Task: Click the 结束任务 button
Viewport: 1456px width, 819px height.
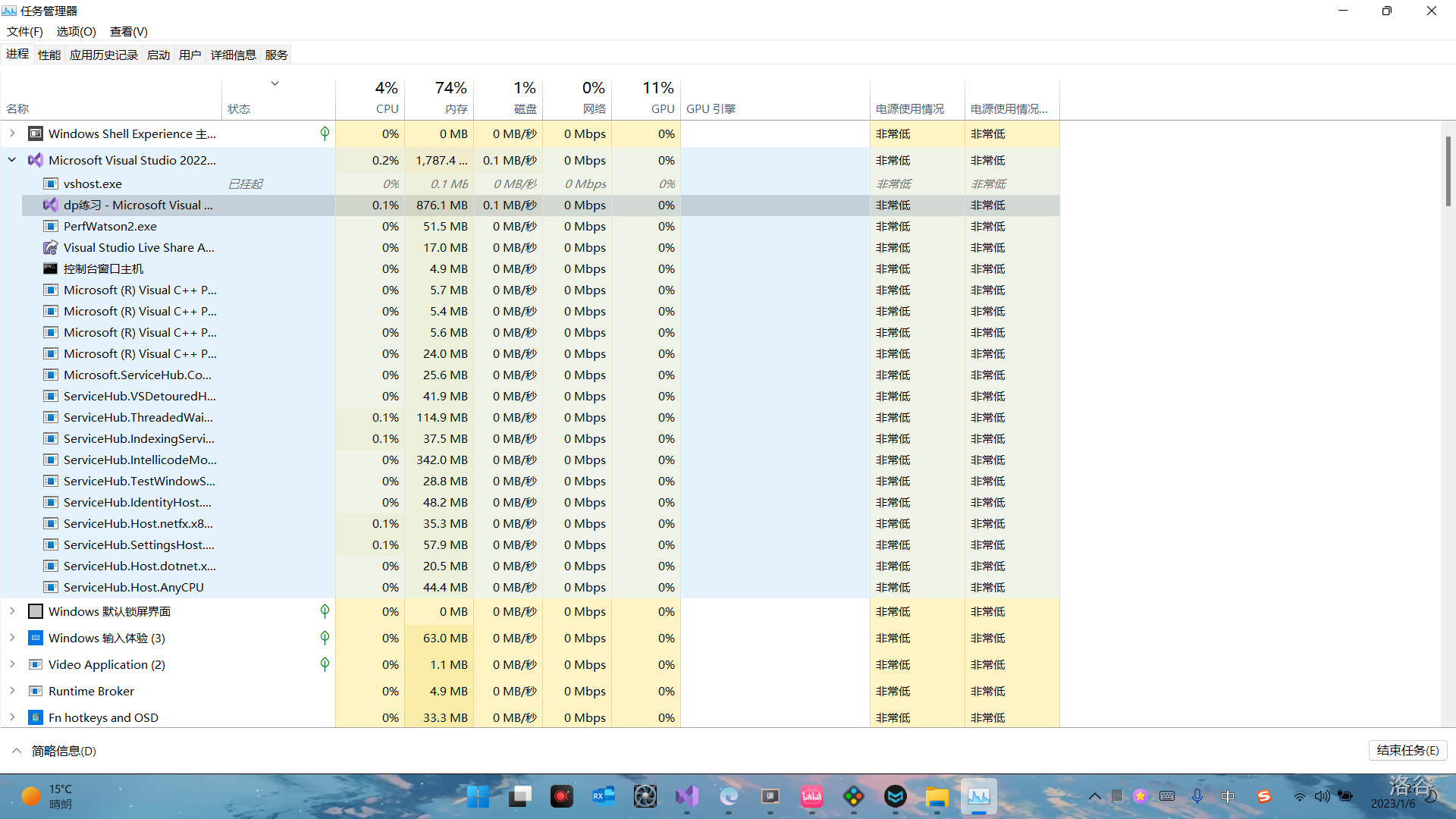Action: pos(1407,750)
